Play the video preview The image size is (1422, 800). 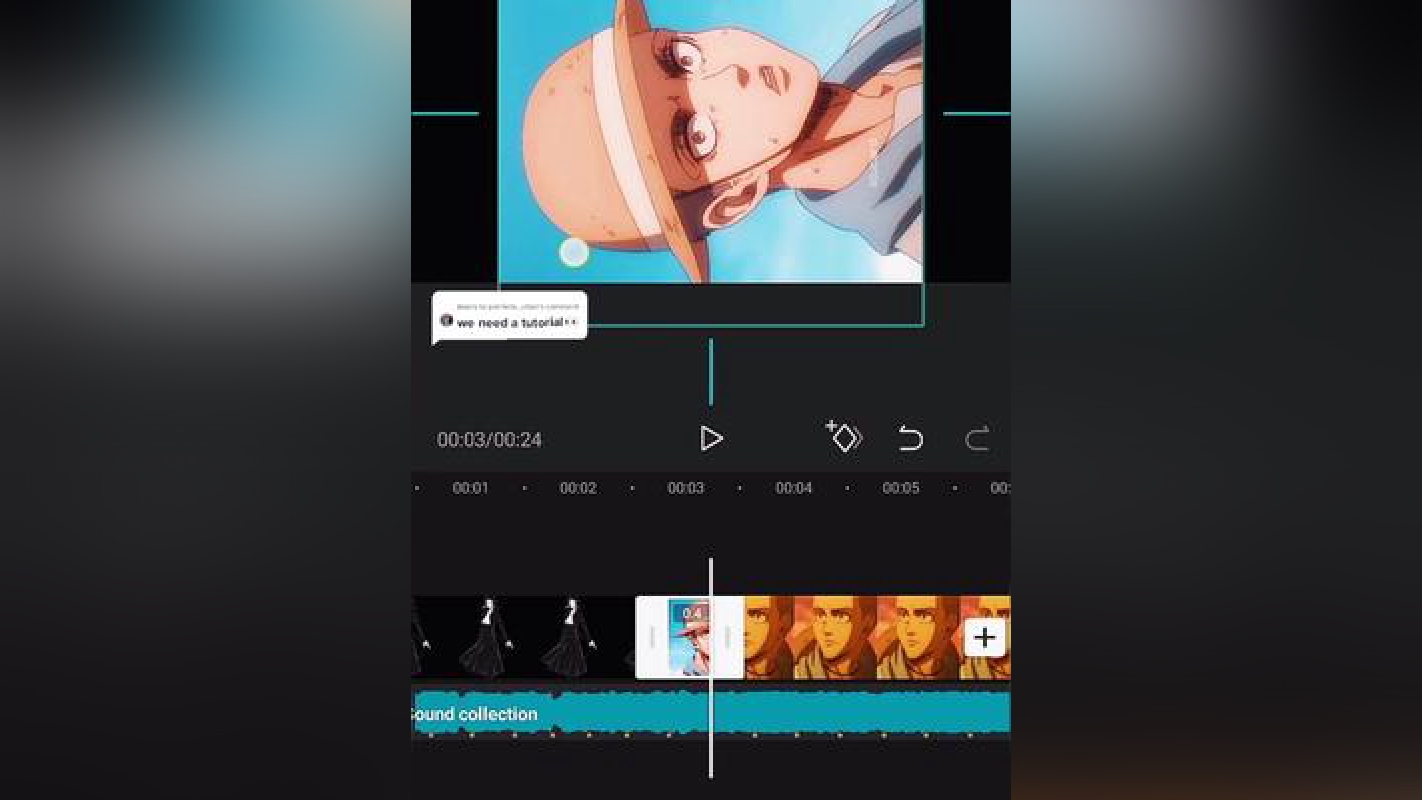click(x=711, y=439)
